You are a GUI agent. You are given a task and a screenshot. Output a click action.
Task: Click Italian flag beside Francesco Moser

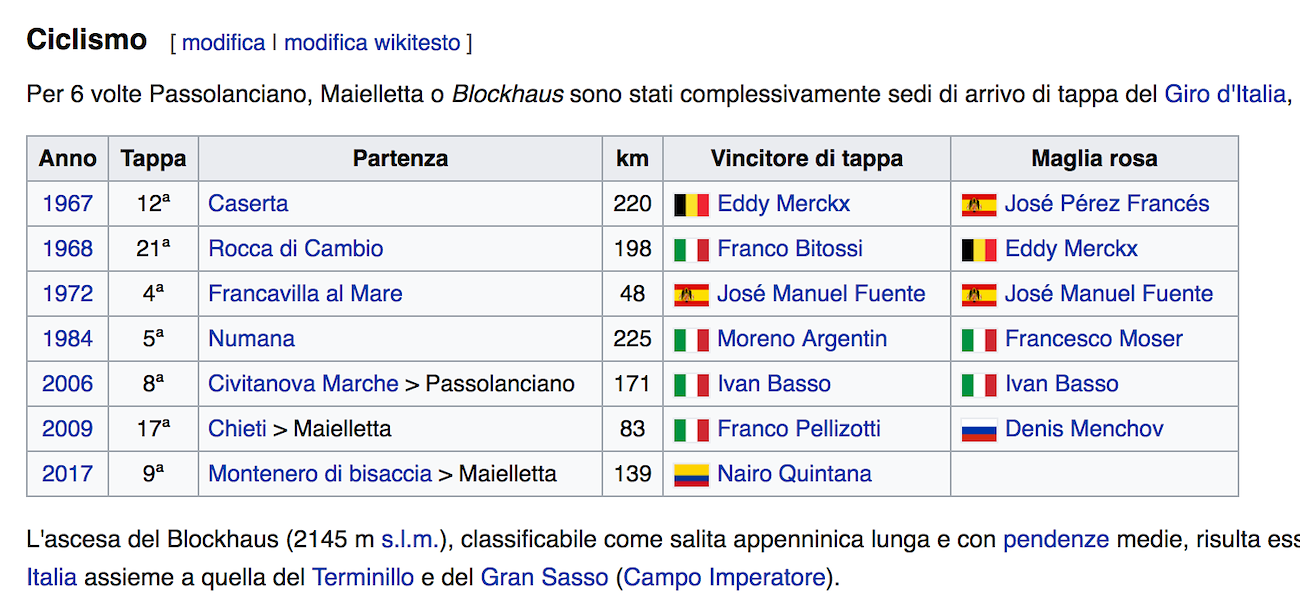coord(979,340)
